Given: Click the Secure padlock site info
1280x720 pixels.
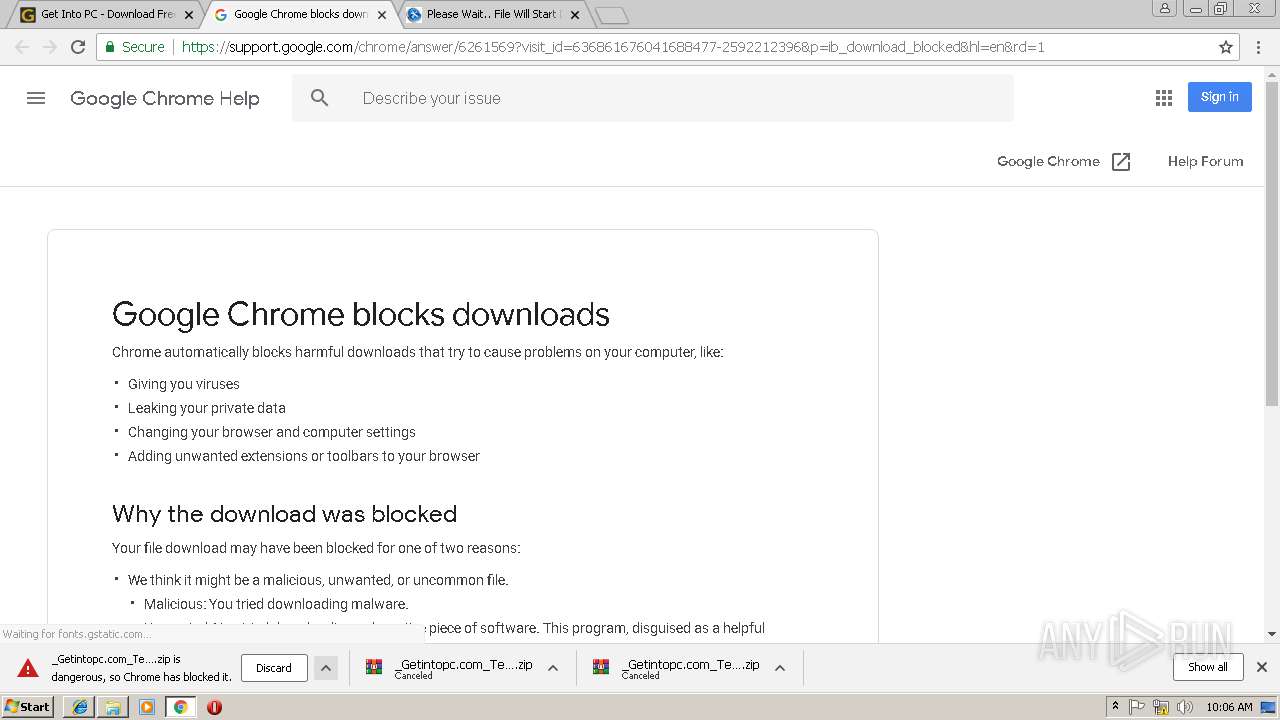Looking at the screenshot, I should (x=134, y=47).
